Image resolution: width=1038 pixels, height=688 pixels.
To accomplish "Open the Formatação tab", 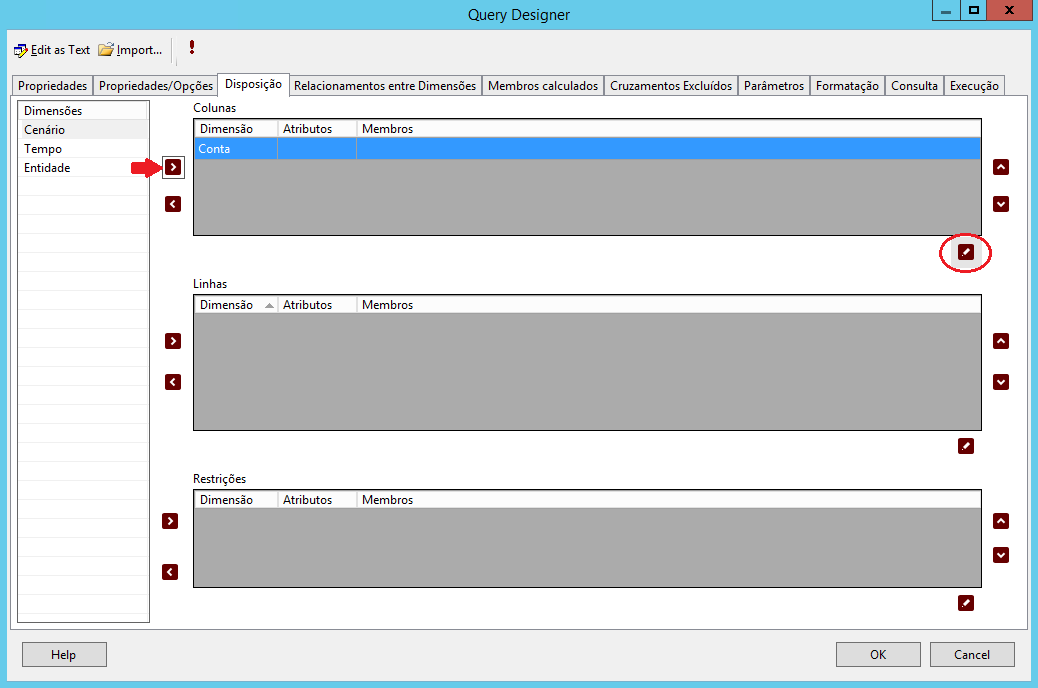I will pos(847,86).
